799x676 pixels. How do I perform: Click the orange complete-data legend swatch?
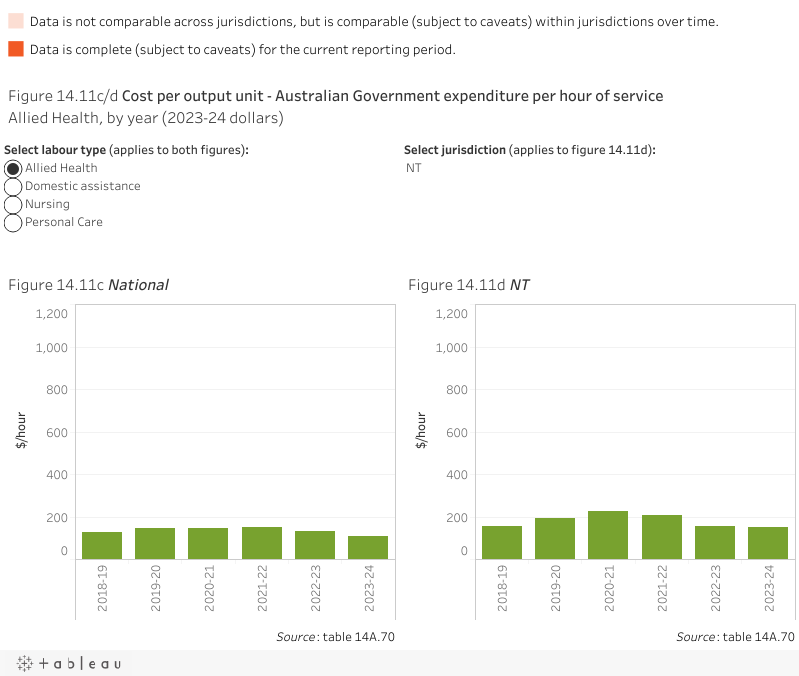(x=15, y=49)
